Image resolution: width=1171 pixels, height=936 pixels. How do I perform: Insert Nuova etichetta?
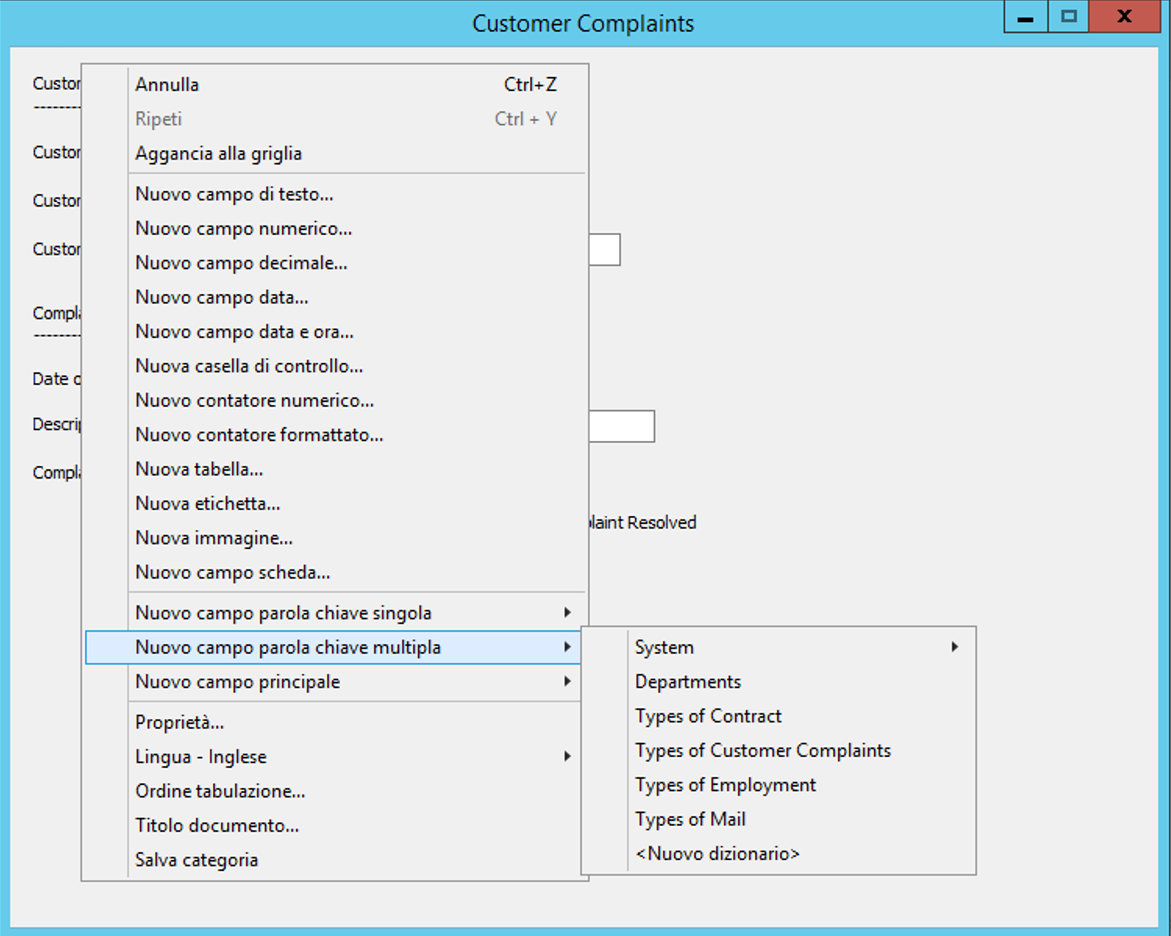point(334,503)
